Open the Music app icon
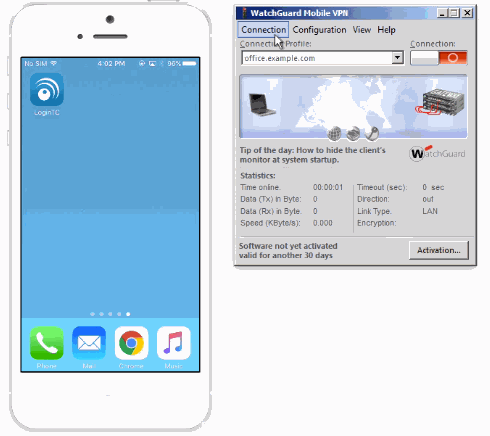Image resolution: width=490 pixels, height=436 pixels. point(174,343)
